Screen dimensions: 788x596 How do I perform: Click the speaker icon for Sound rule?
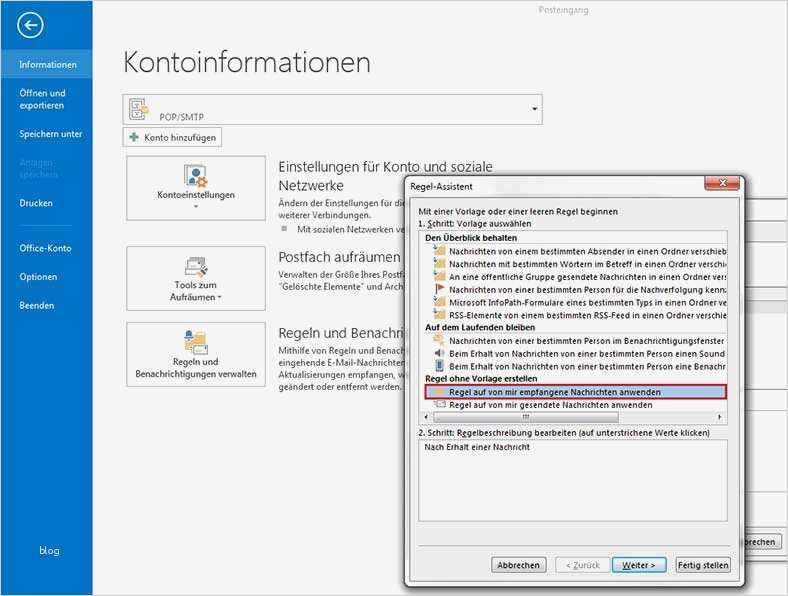pyautogui.click(x=439, y=353)
